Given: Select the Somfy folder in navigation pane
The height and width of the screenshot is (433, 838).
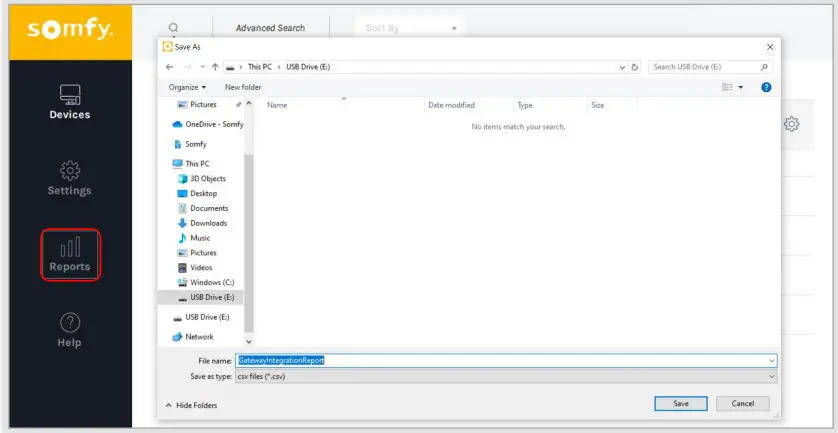Looking at the screenshot, I should pyautogui.click(x=190, y=144).
